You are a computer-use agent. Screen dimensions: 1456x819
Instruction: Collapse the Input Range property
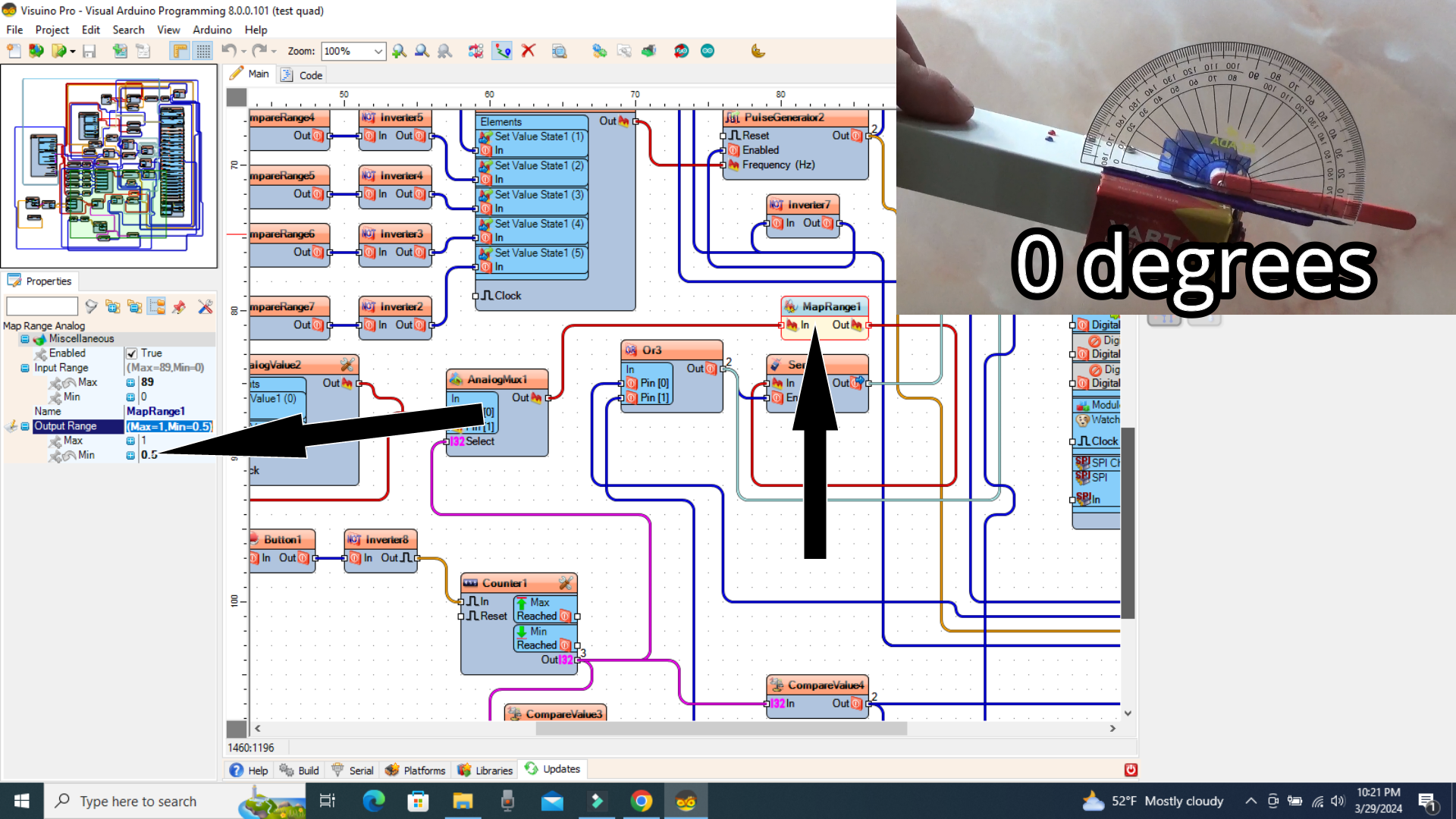coord(25,368)
